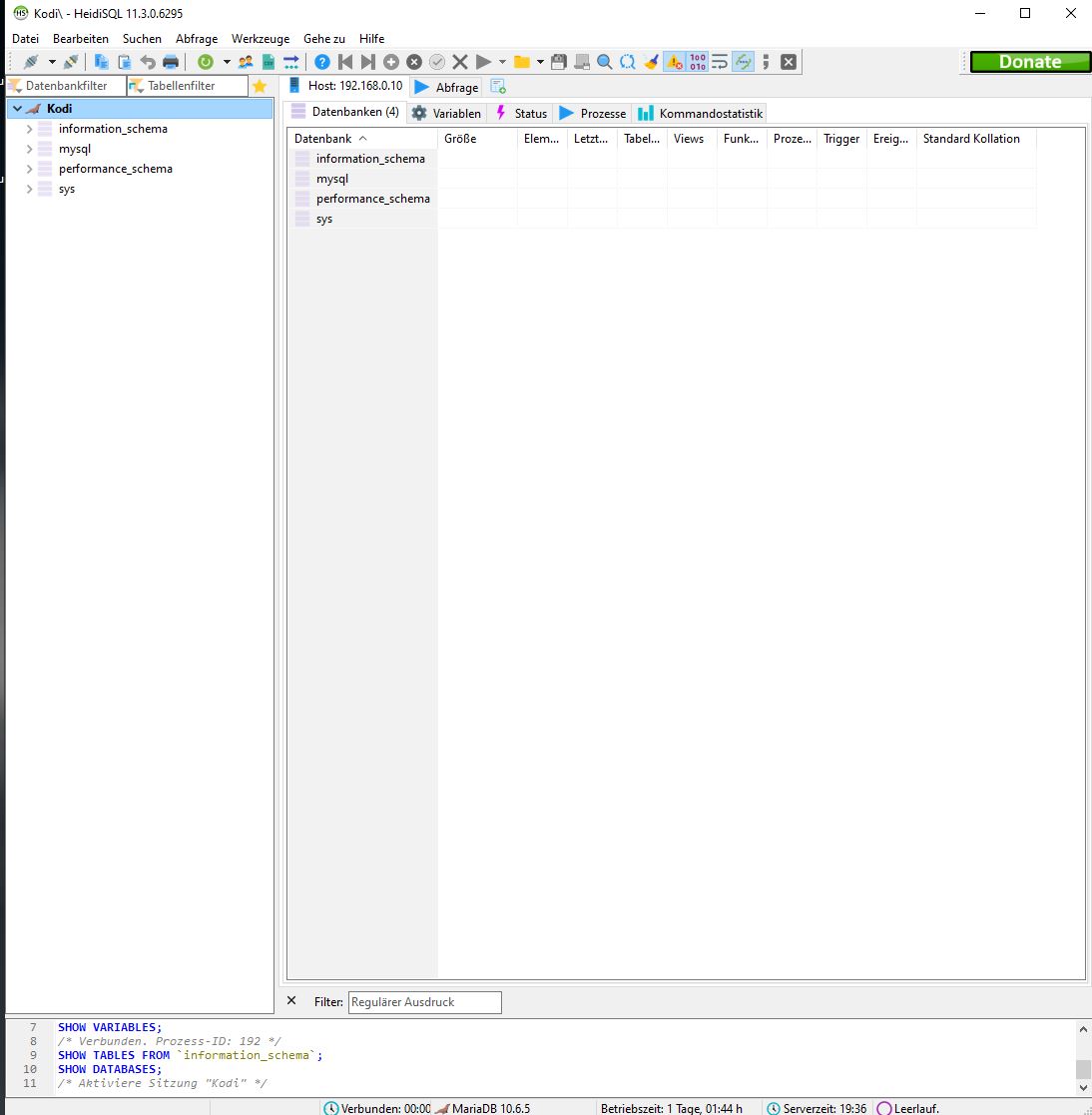Click the Datenbankfilter input field
The image size is (1092, 1115).
click(x=66, y=85)
